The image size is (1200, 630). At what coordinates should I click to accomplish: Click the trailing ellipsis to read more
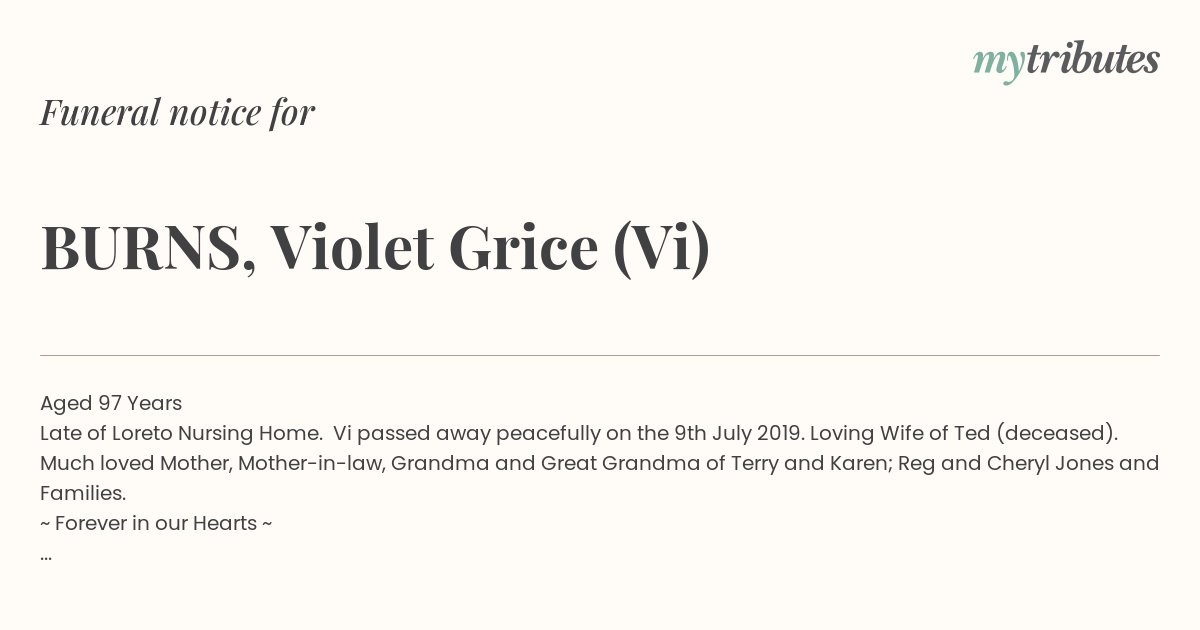[x=46, y=556]
